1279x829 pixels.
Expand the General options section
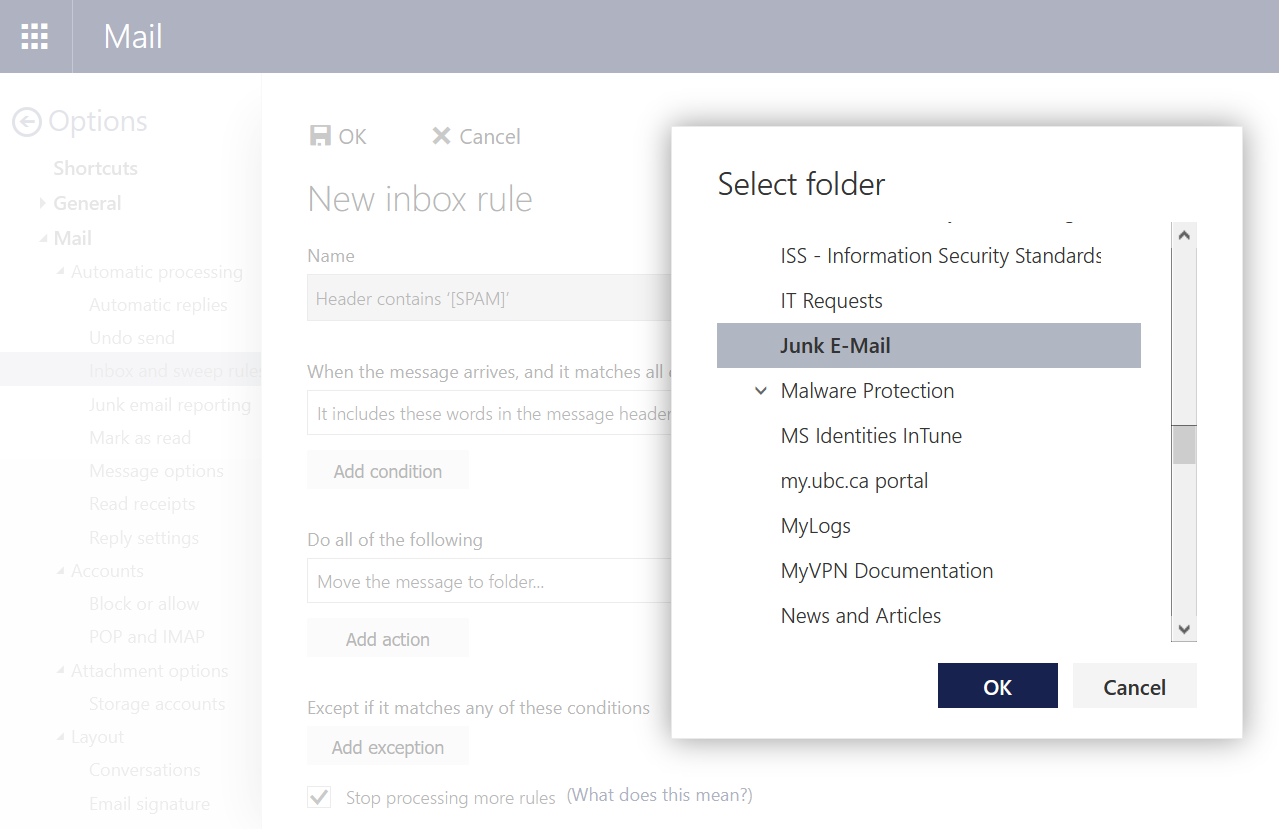43,203
